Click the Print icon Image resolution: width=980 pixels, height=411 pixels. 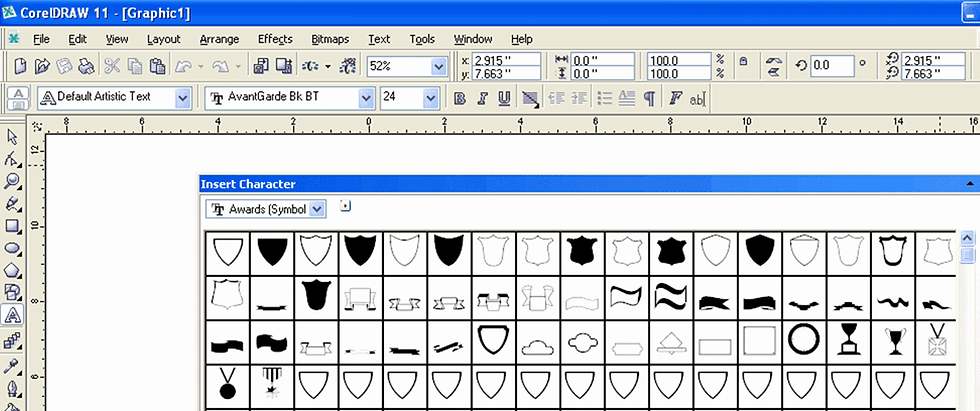coord(86,66)
